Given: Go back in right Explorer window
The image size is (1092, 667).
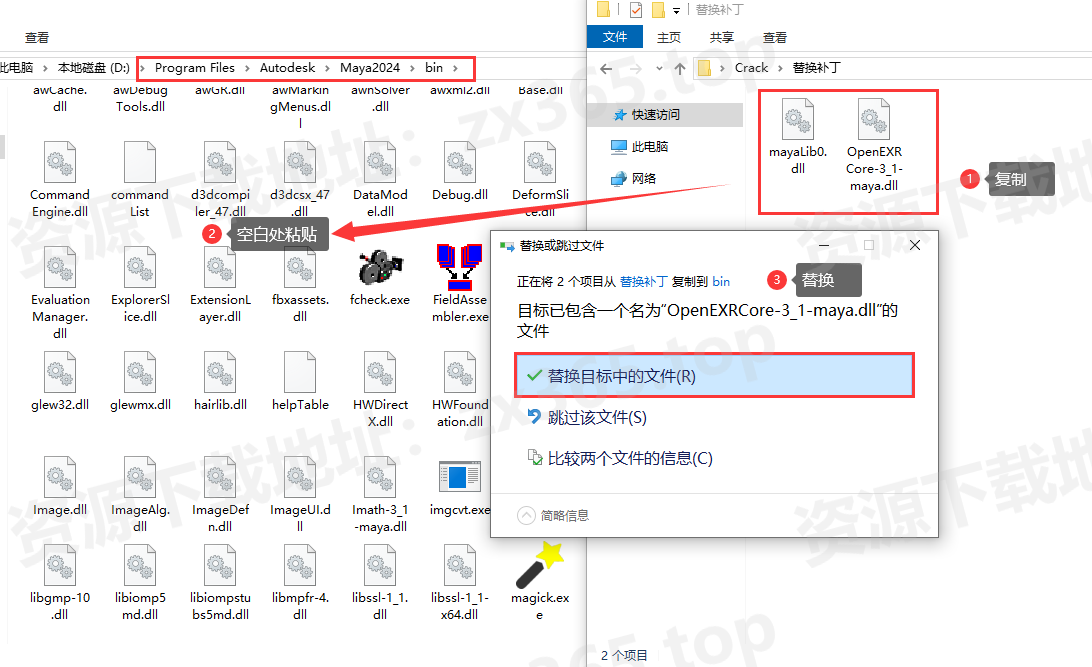Looking at the screenshot, I should point(606,68).
